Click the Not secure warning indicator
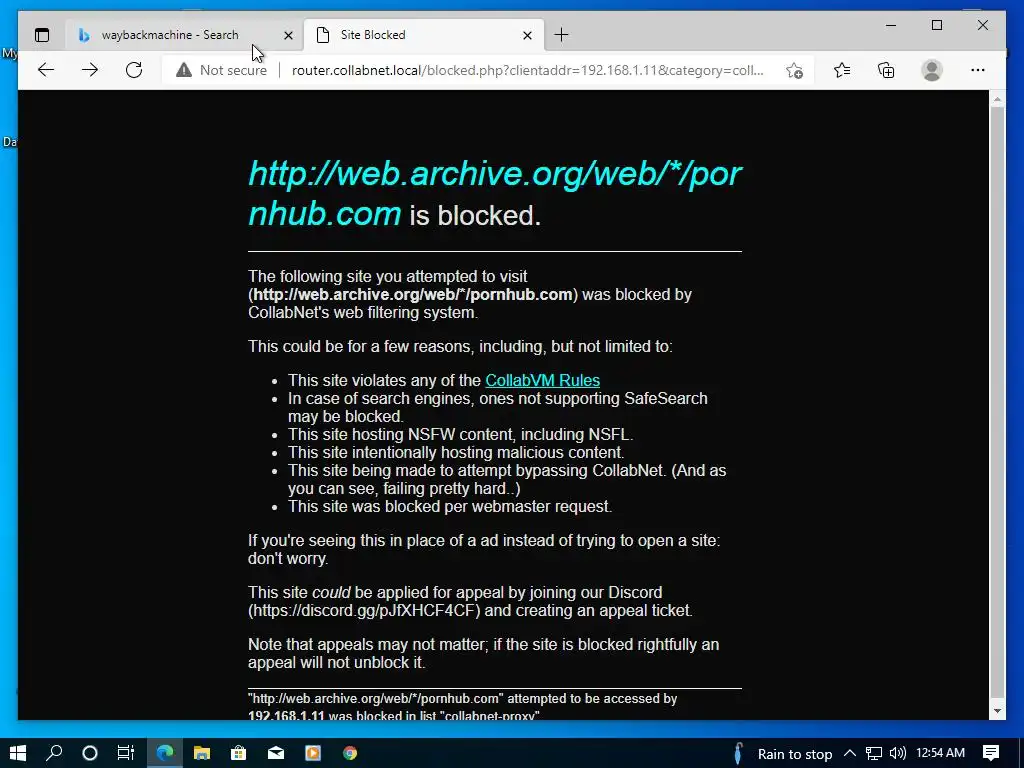Image resolution: width=1024 pixels, height=768 pixels. pyautogui.click(x=221, y=70)
